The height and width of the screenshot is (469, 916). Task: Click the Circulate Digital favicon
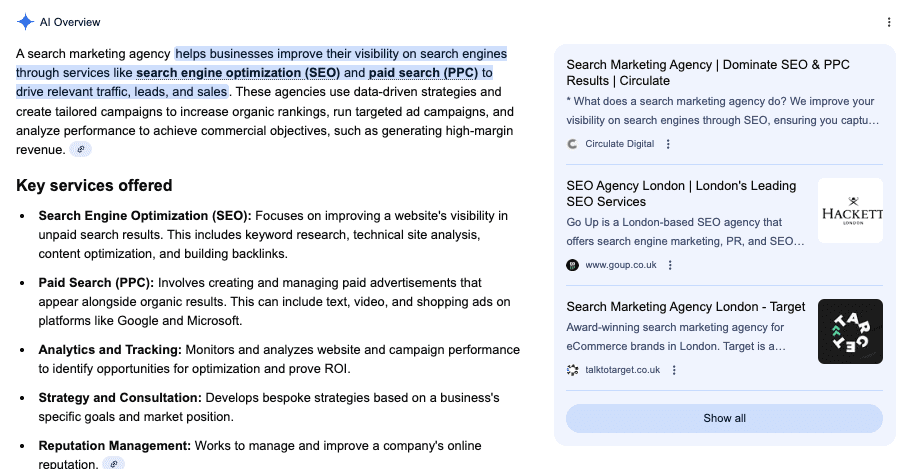tap(572, 144)
